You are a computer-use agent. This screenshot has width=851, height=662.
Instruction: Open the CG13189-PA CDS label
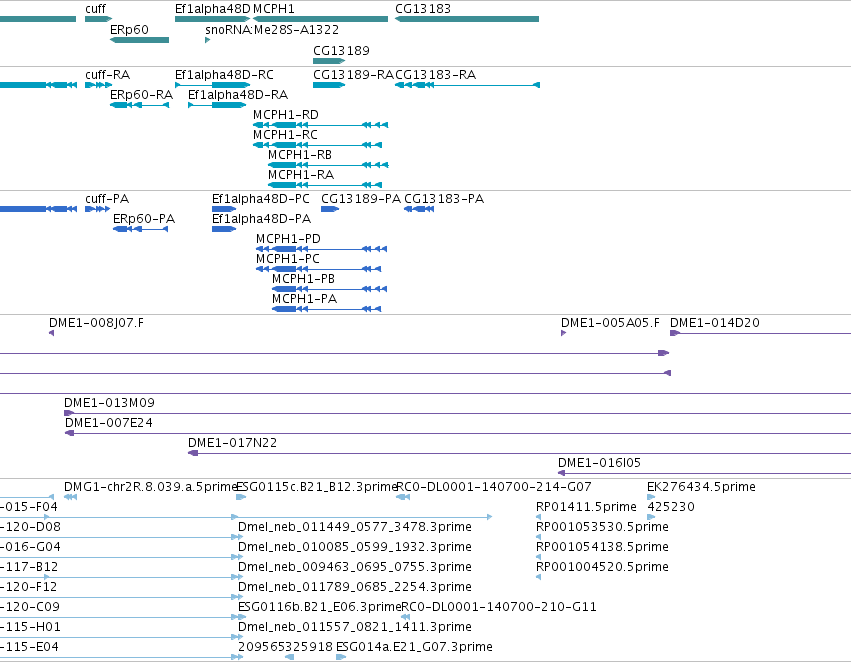pos(361,199)
